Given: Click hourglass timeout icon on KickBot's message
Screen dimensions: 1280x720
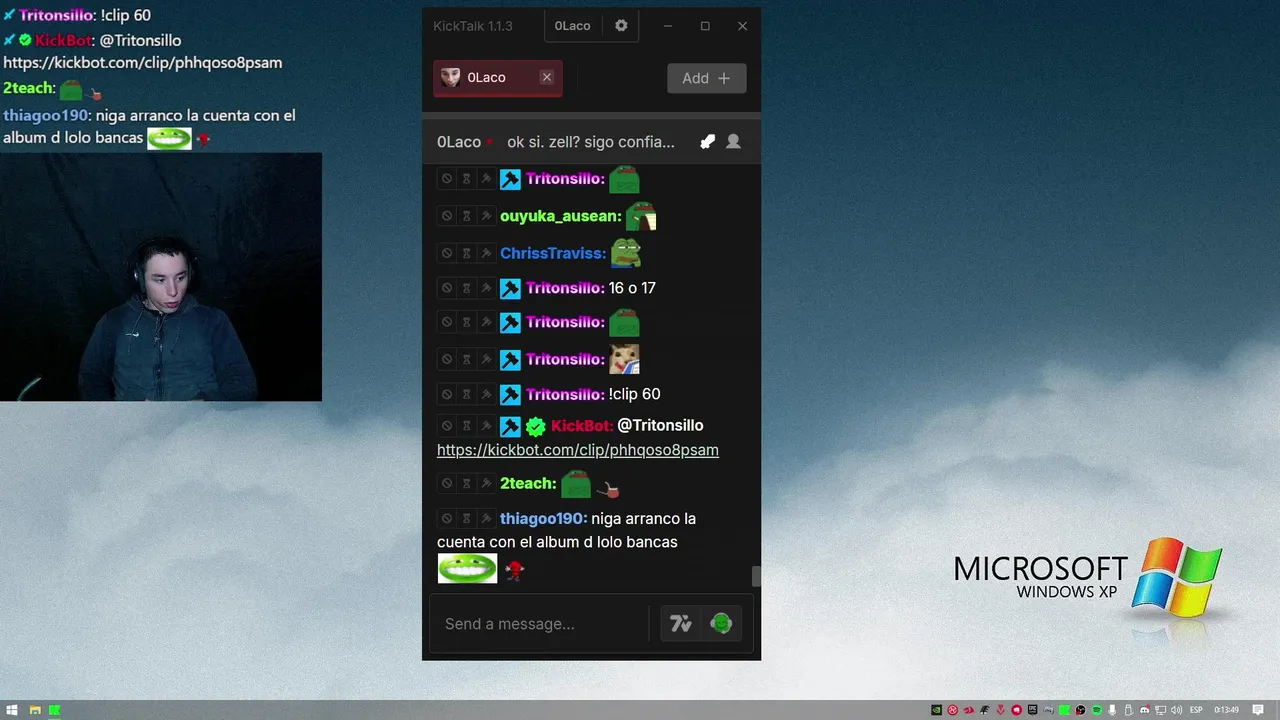Looking at the screenshot, I should [466, 426].
